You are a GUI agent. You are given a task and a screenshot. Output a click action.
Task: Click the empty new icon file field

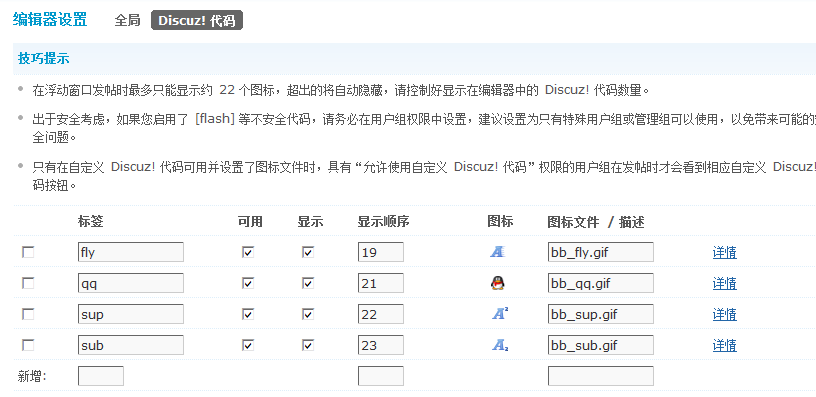click(601, 376)
